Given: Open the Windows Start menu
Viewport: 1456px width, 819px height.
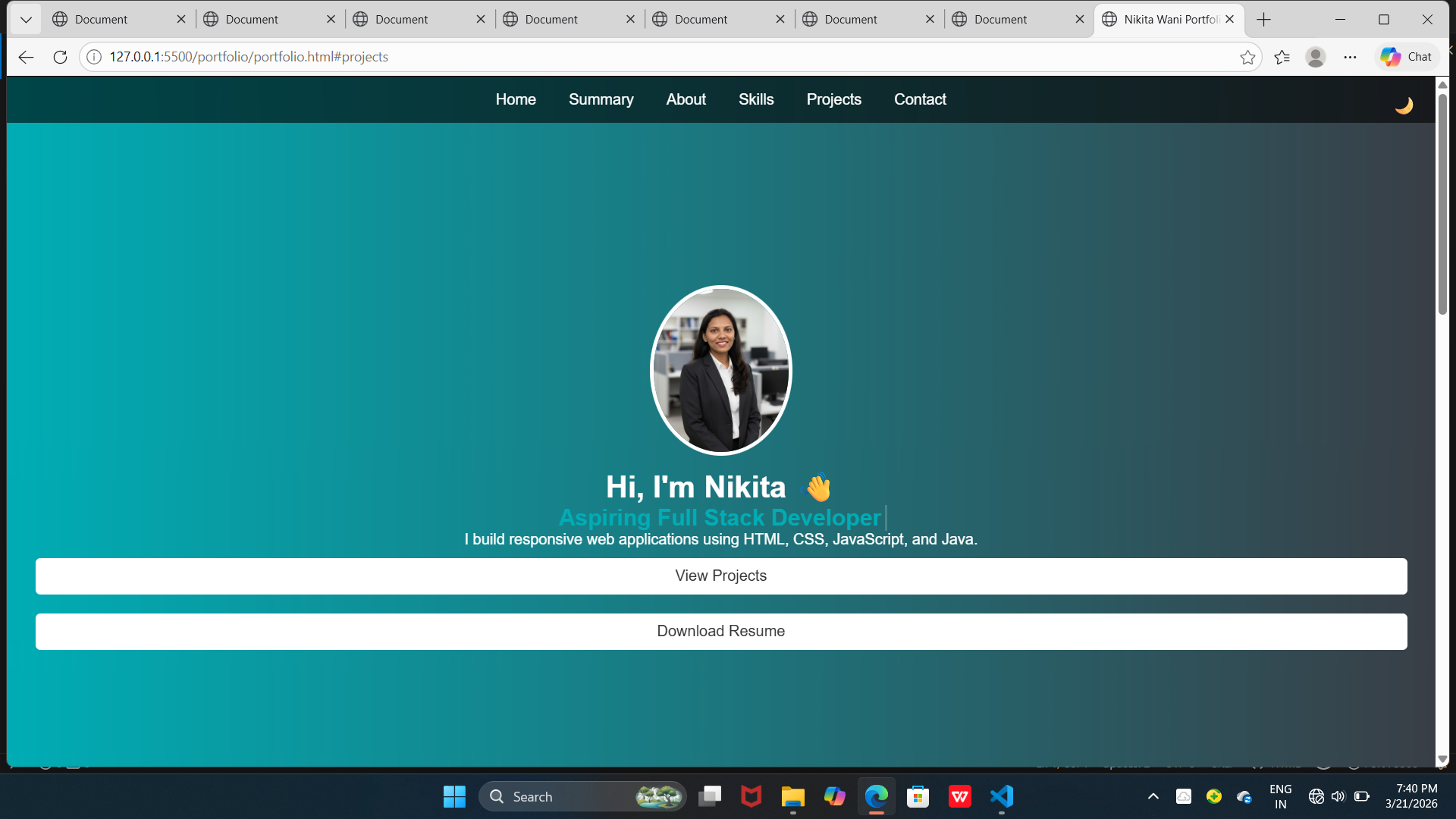Looking at the screenshot, I should point(454,796).
